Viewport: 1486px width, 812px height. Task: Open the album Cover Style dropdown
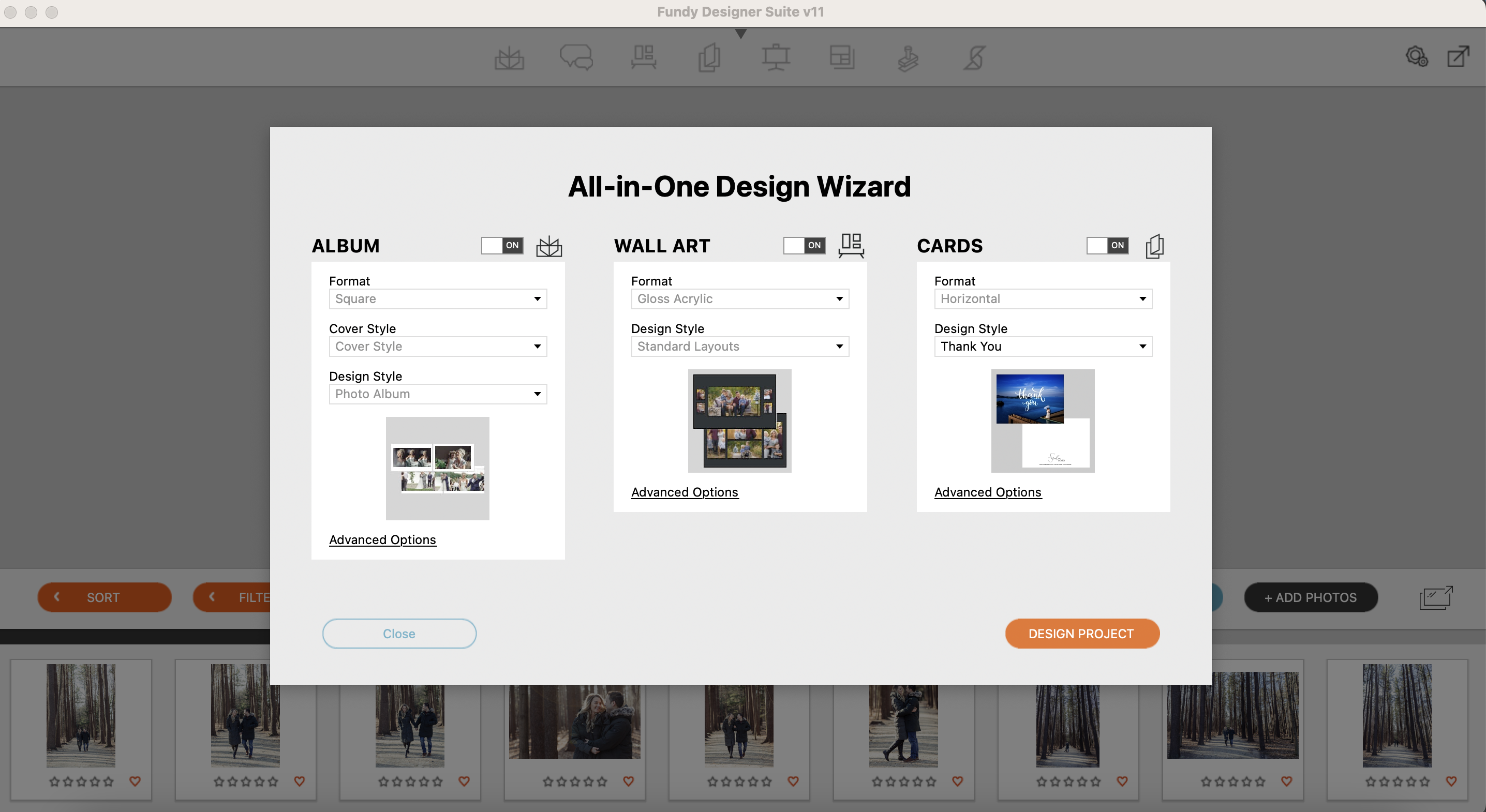pyautogui.click(x=438, y=347)
